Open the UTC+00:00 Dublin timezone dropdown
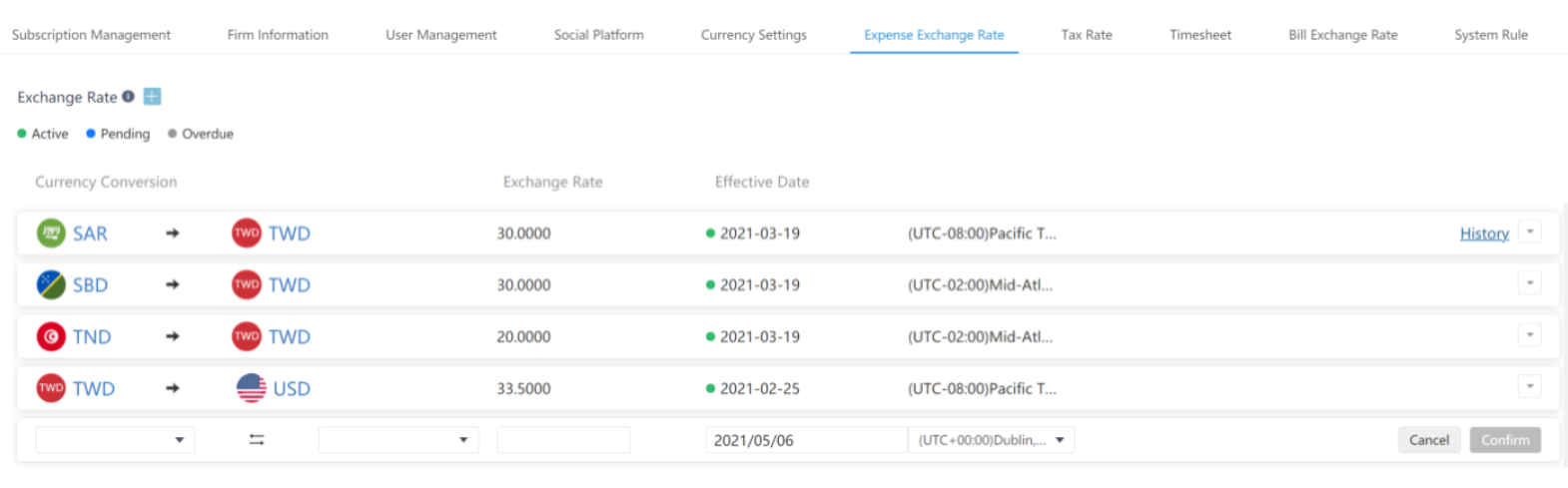Viewport: 1568px width, 488px height. tap(991, 440)
